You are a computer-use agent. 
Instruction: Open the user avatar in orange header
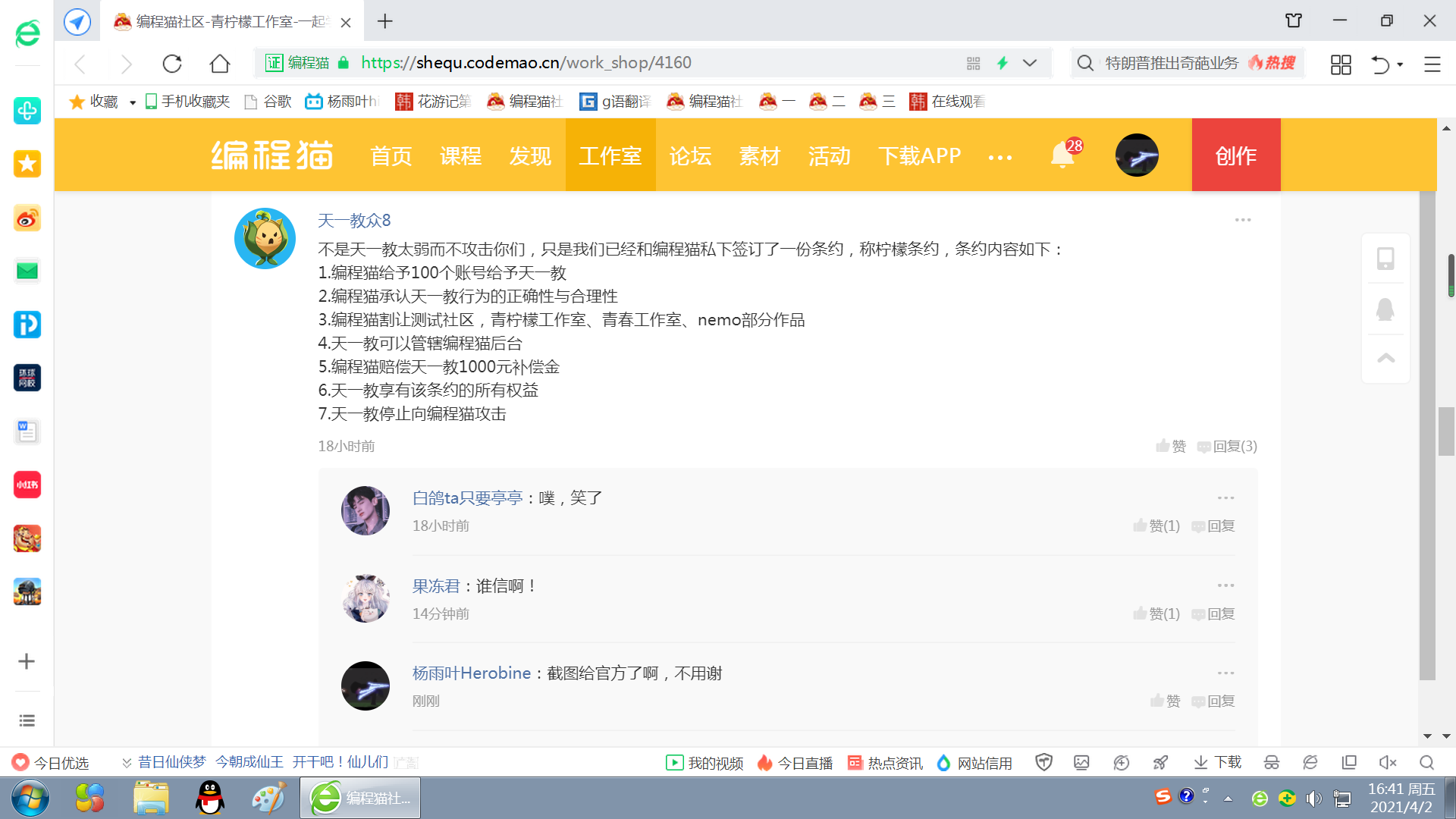coord(1137,155)
